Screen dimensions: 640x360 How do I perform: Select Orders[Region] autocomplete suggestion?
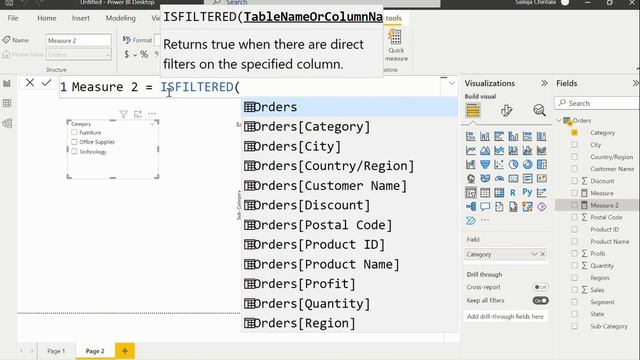click(350, 323)
